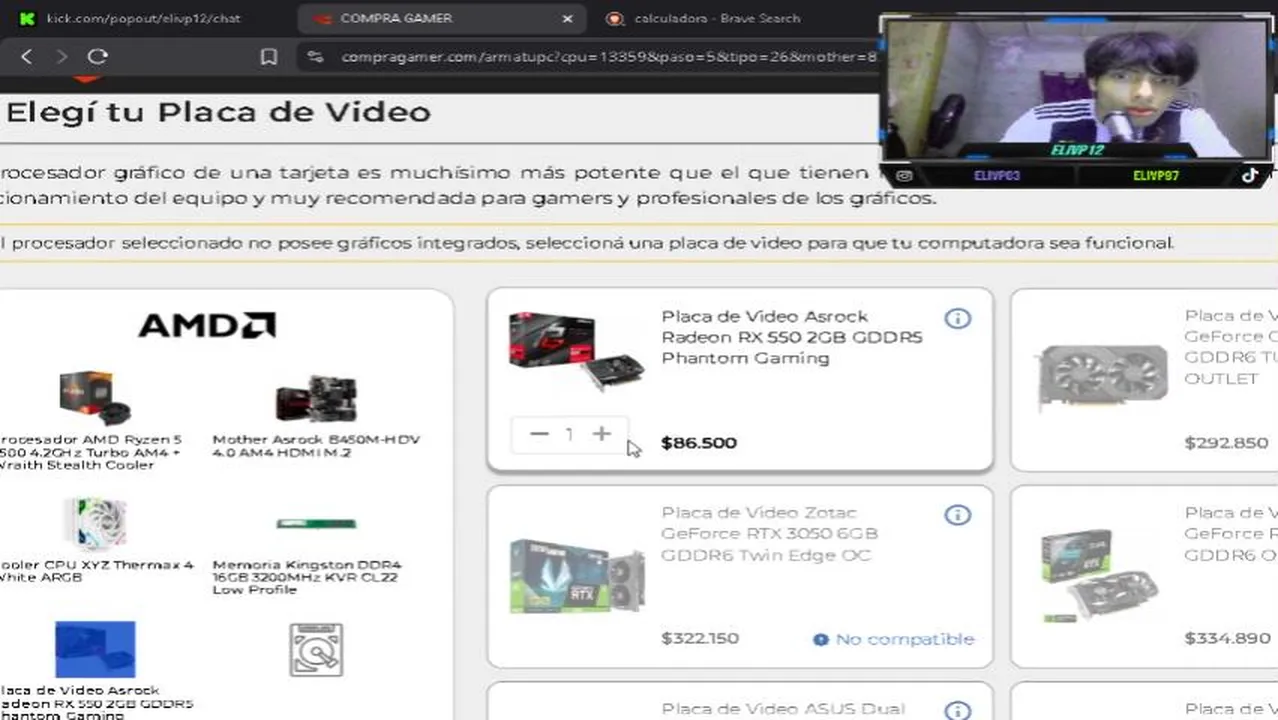Screen dimensions: 1278x720
Task: Click the Placa de Video ASUS Dual title
Action: click(783, 709)
